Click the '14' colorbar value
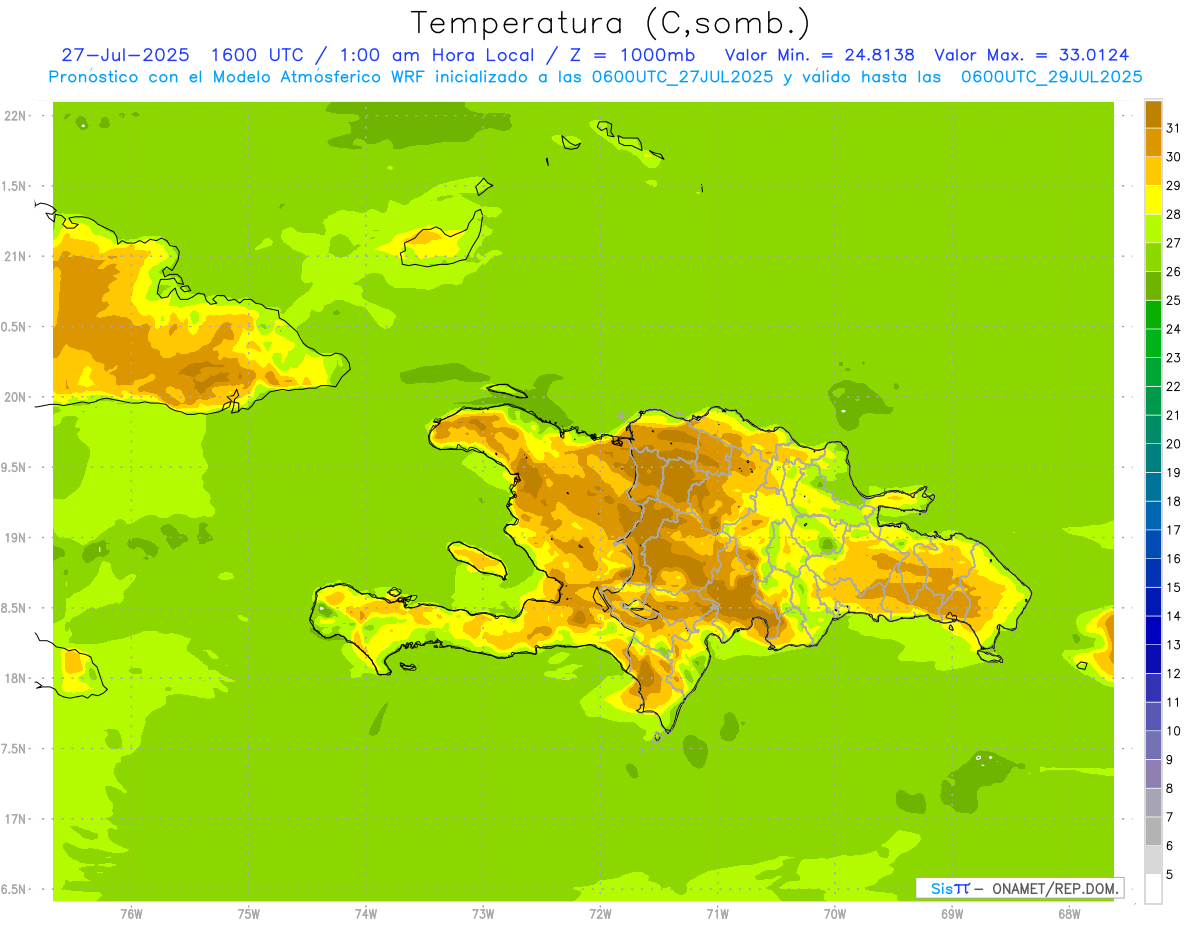 1174,616
